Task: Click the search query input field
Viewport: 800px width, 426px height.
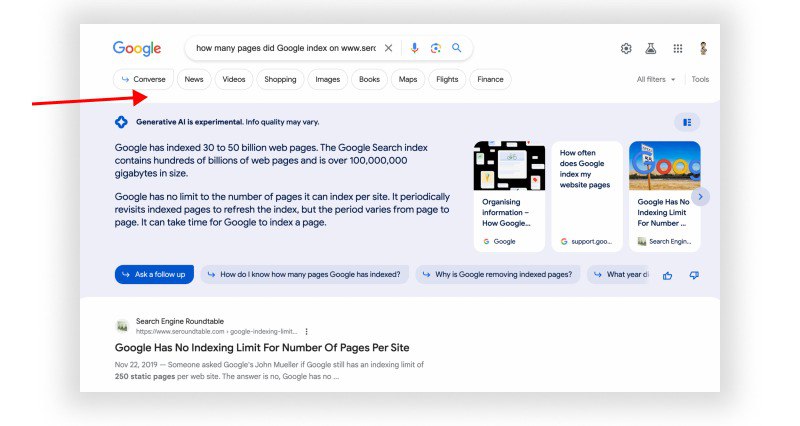Action: click(286, 48)
